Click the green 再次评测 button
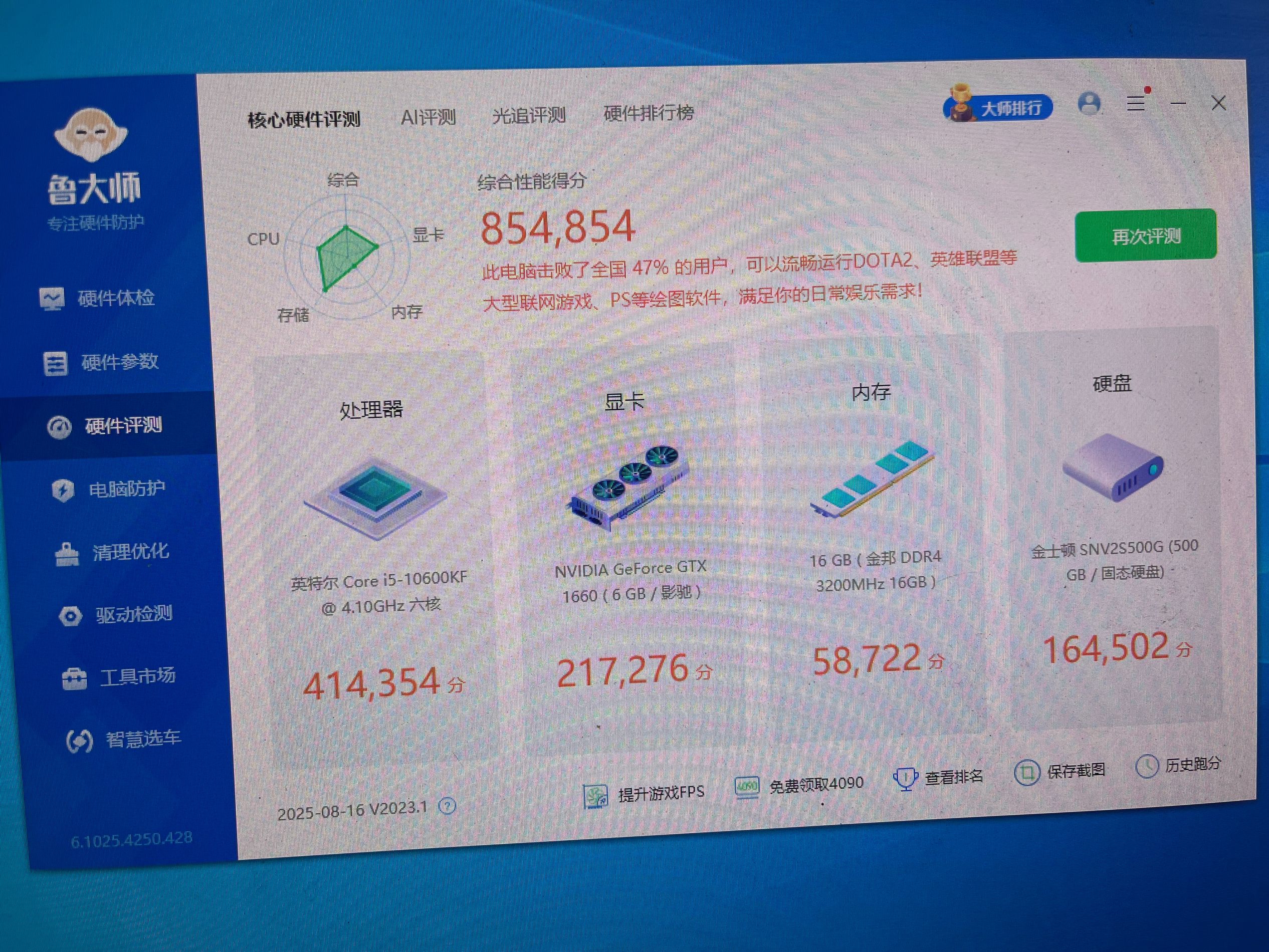1269x952 pixels. coord(1146,235)
